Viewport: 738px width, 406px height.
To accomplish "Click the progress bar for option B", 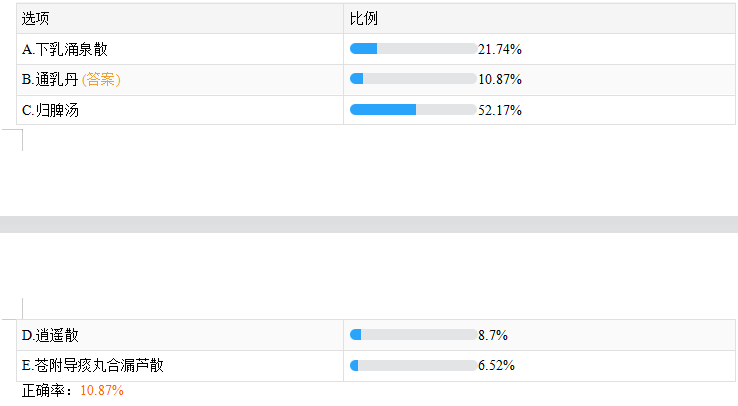I will 413,79.
